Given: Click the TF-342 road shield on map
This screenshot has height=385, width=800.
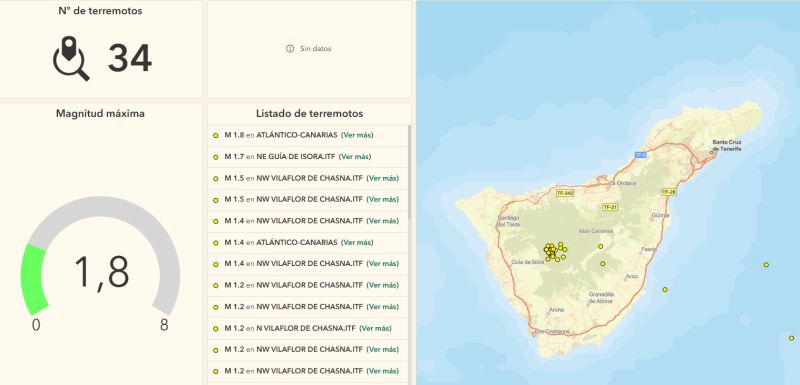Looking at the screenshot, I should pos(565,193).
